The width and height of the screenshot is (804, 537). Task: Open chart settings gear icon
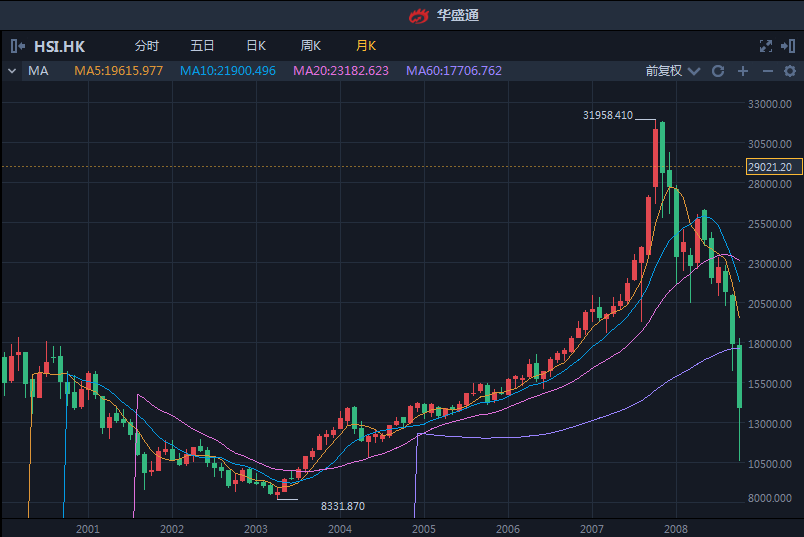click(790, 71)
